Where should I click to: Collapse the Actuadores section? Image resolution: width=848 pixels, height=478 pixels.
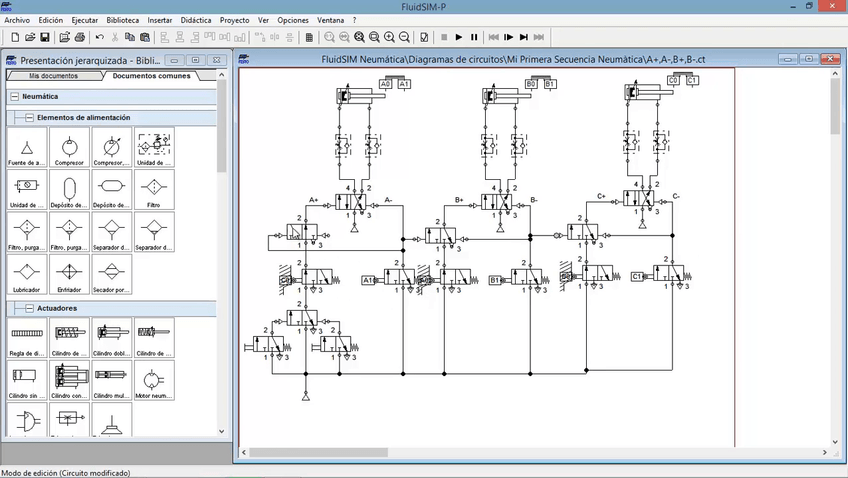point(30,308)
